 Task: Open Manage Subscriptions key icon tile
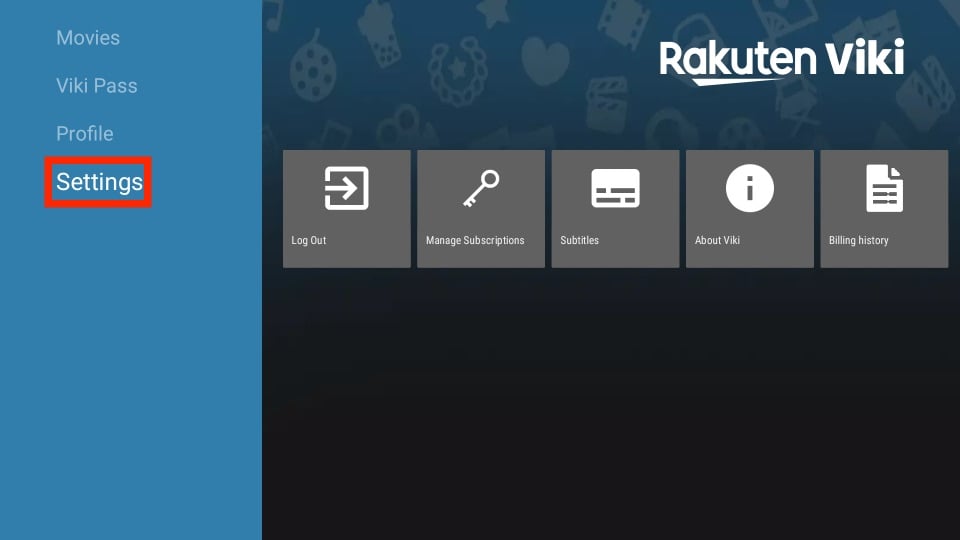[x=481, y=209]
